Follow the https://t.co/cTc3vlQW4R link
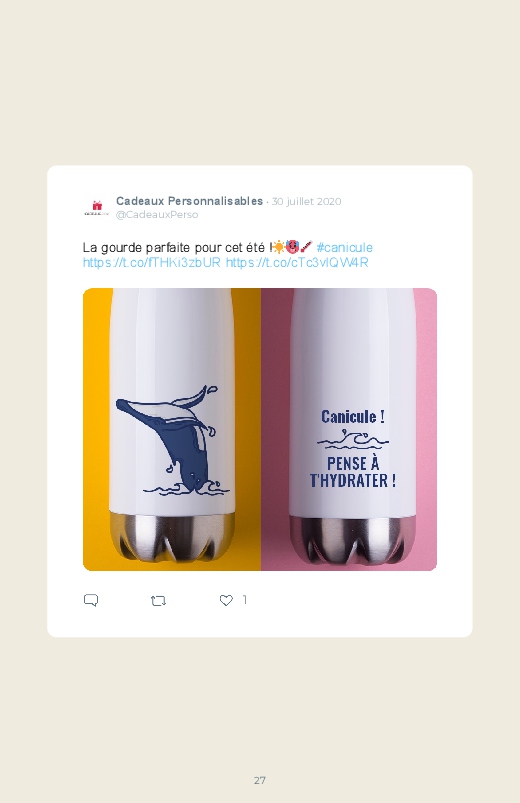The height and width of the screenshot is (803, 520). point(297,263)
